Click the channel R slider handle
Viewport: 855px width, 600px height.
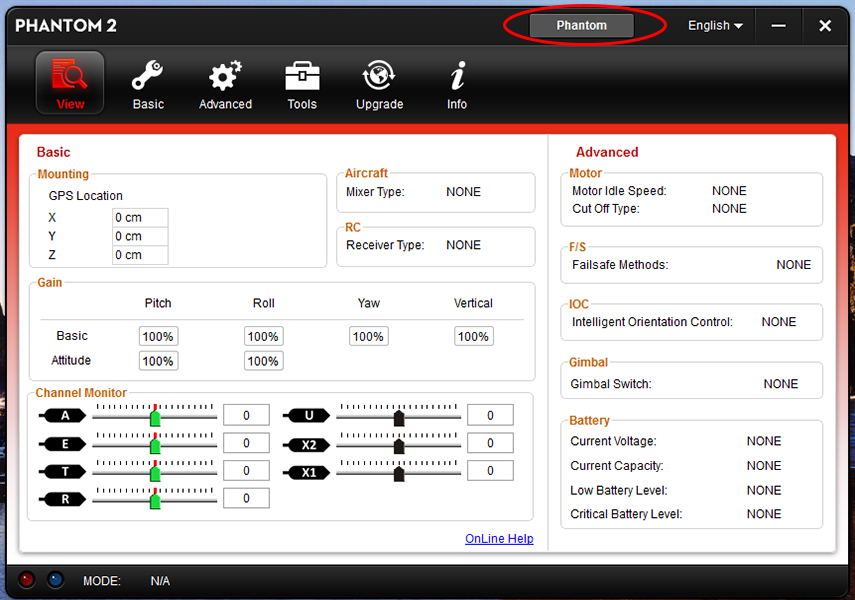(x=155, y=501)
